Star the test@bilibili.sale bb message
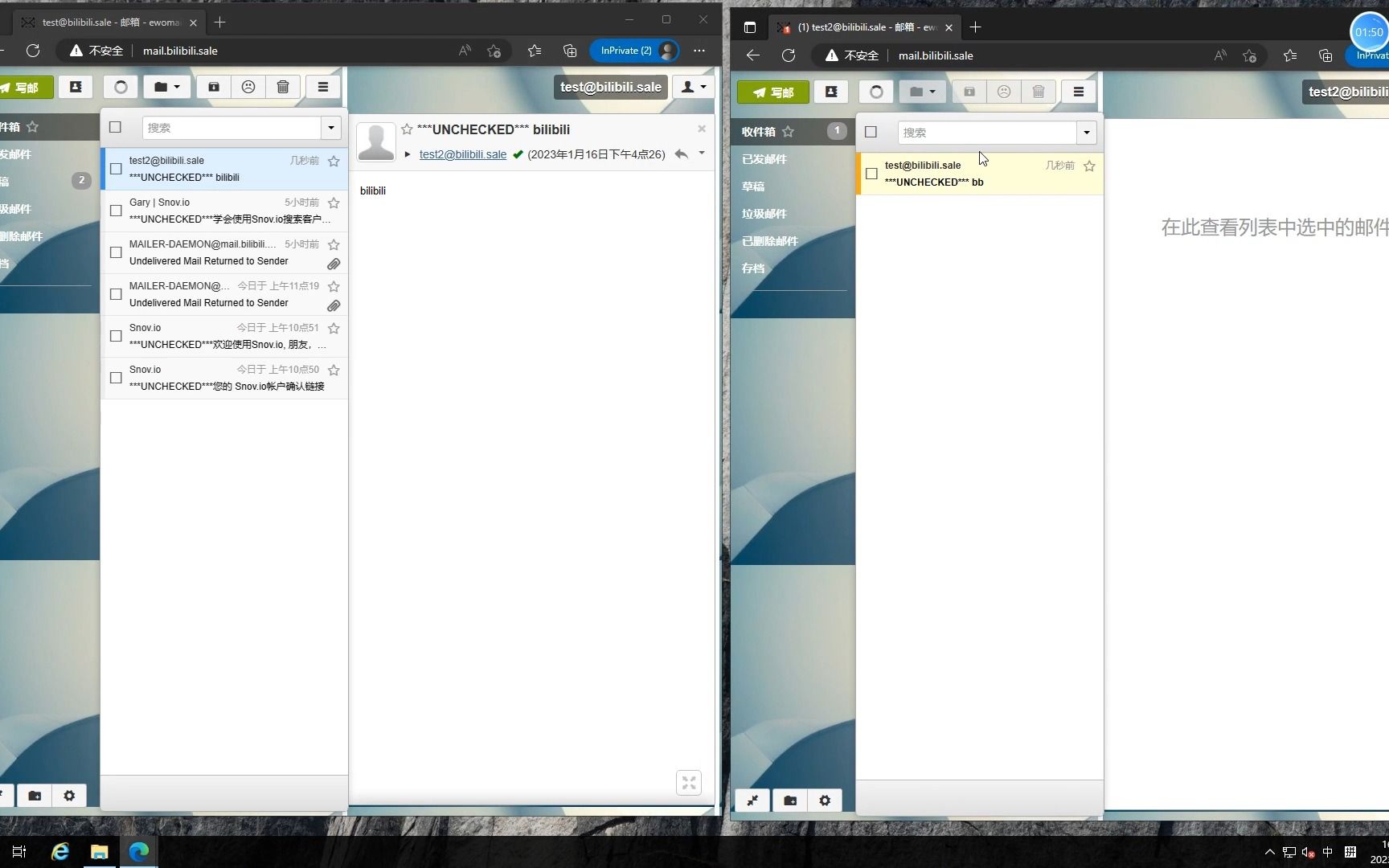 [x=1089, y=166]
